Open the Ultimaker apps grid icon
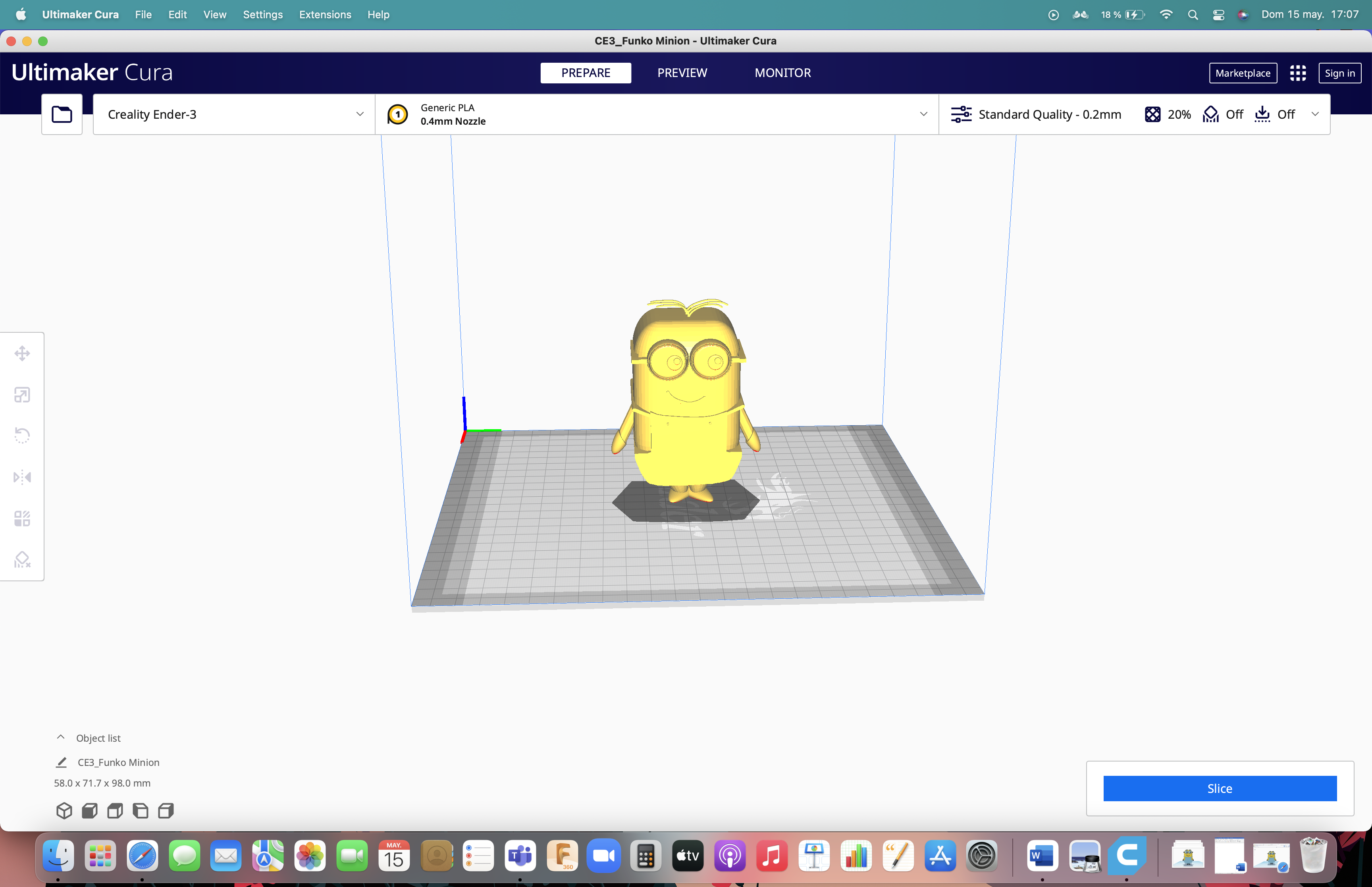1372x887 pixels. [1298, 73]
